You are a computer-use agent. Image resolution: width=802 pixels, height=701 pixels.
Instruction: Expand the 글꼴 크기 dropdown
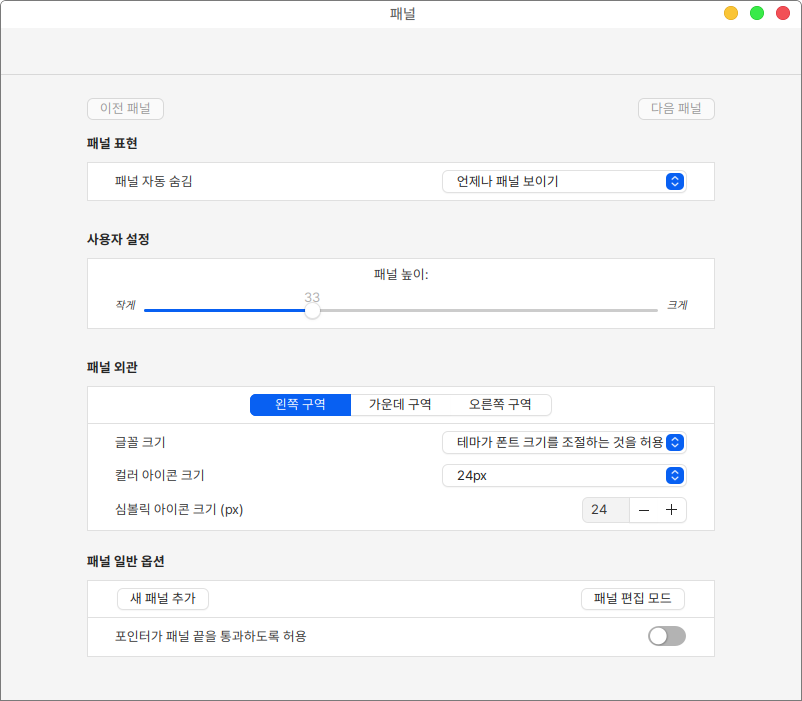(x=564, y=442)
